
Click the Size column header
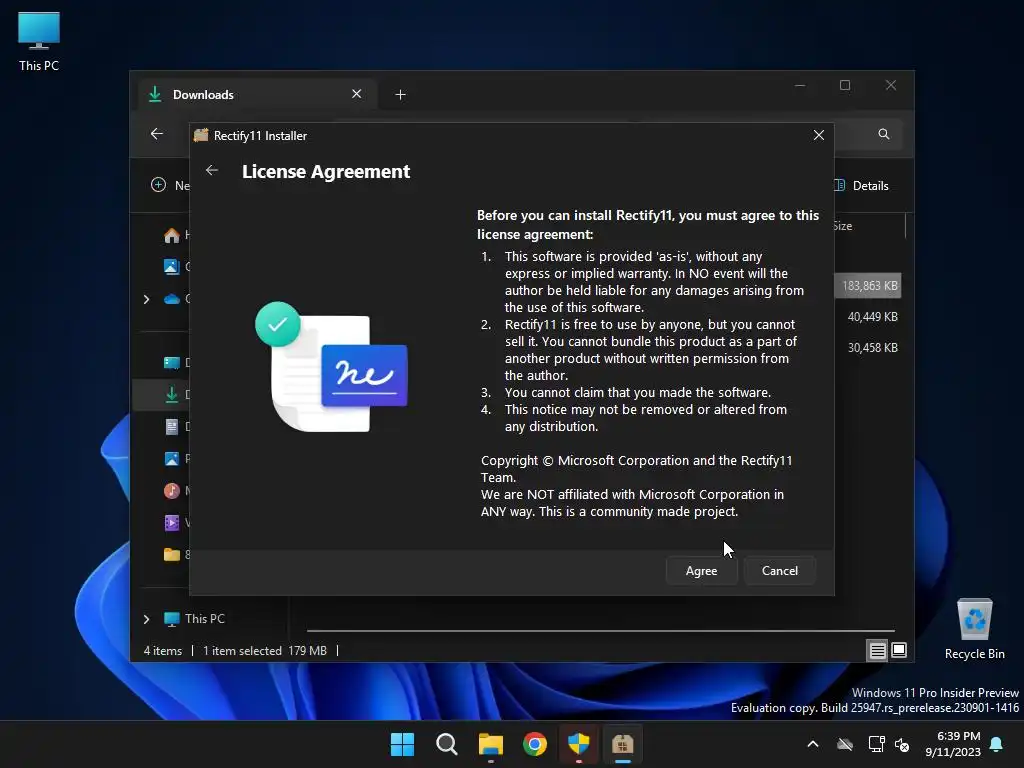(x=843, y=226)
